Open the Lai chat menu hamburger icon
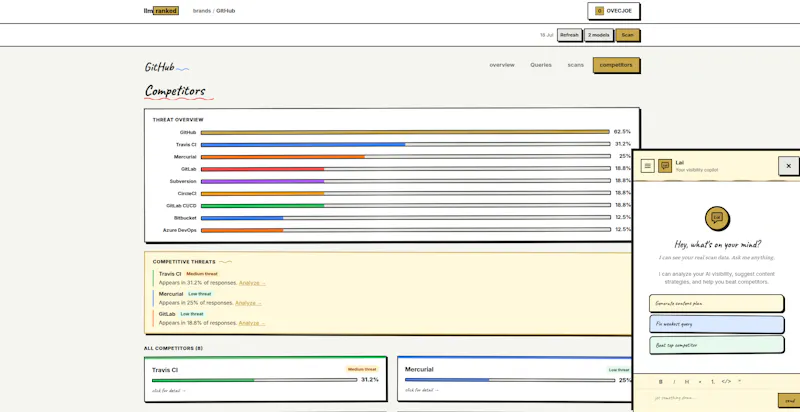The height and width of the screenshot is (412, 800). 647,166
